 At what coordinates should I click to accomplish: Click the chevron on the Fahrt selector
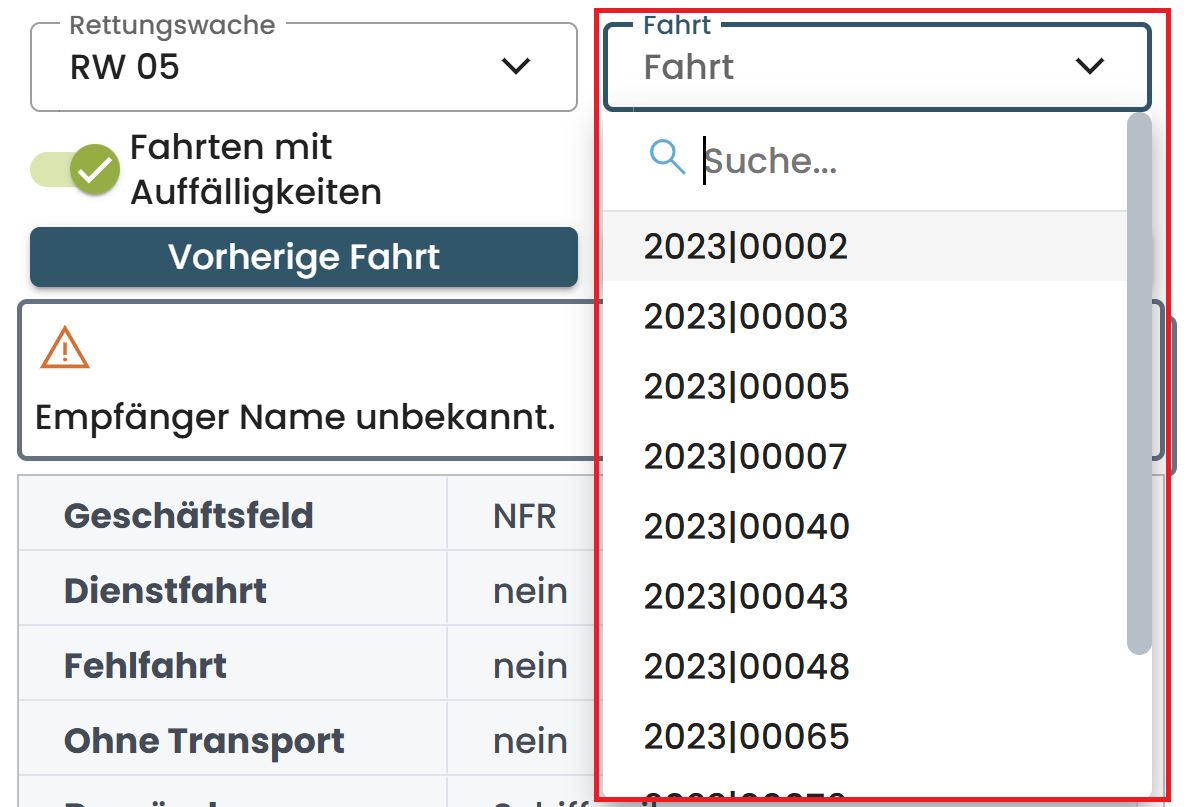tap(1090, 66)
